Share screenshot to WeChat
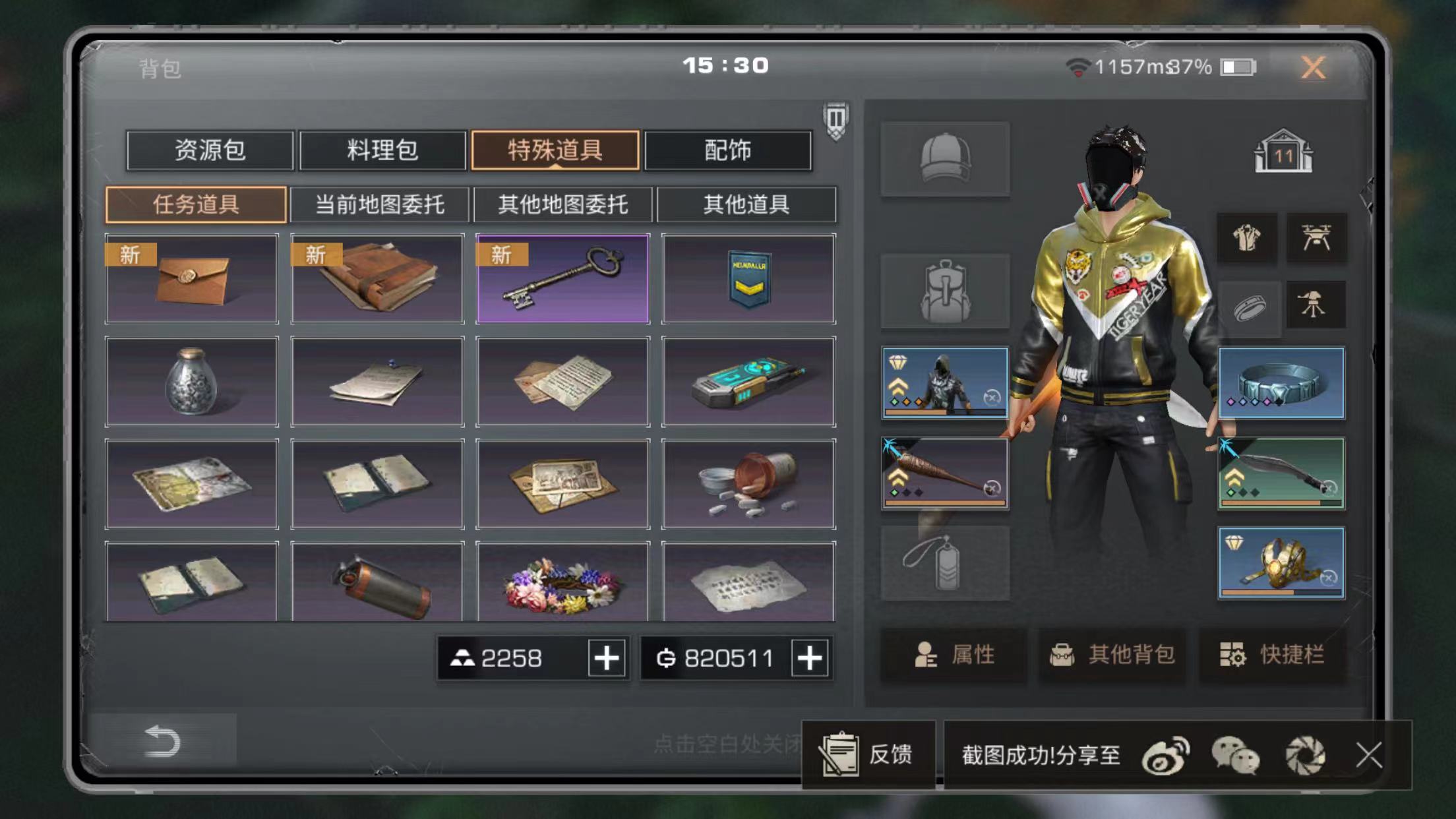1456x819 pixels. (x=1235, y=756)
